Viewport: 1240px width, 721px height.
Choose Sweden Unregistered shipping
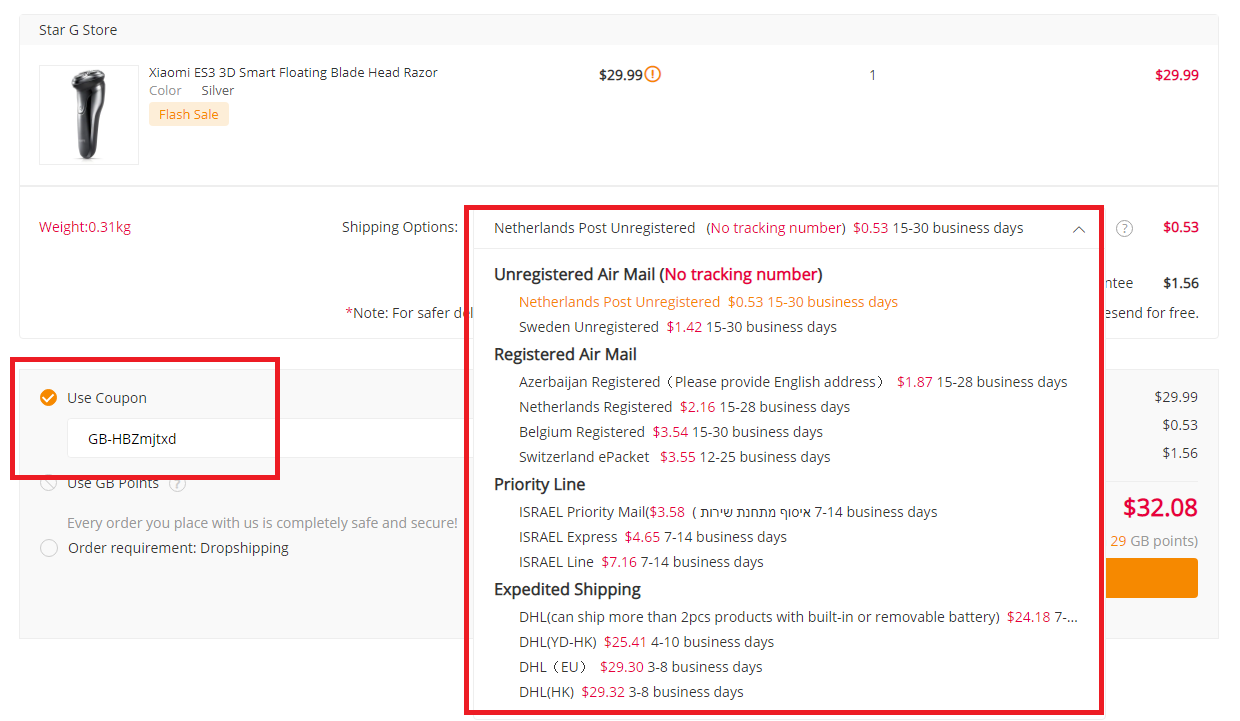point(677,327)
